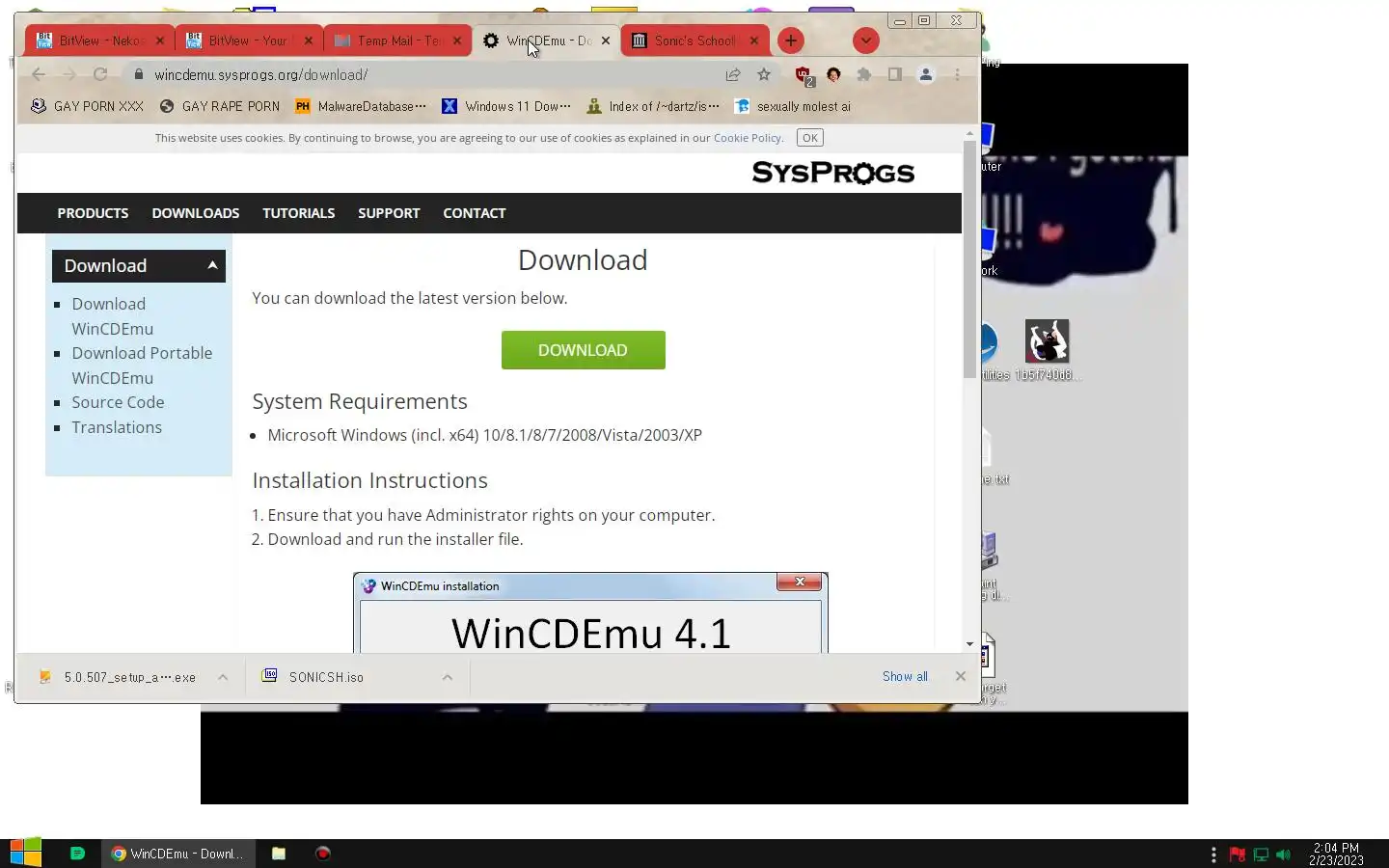Open the green chat app in taskbar
Viewport: 1389px width, 868px height.
click(78, 853)
